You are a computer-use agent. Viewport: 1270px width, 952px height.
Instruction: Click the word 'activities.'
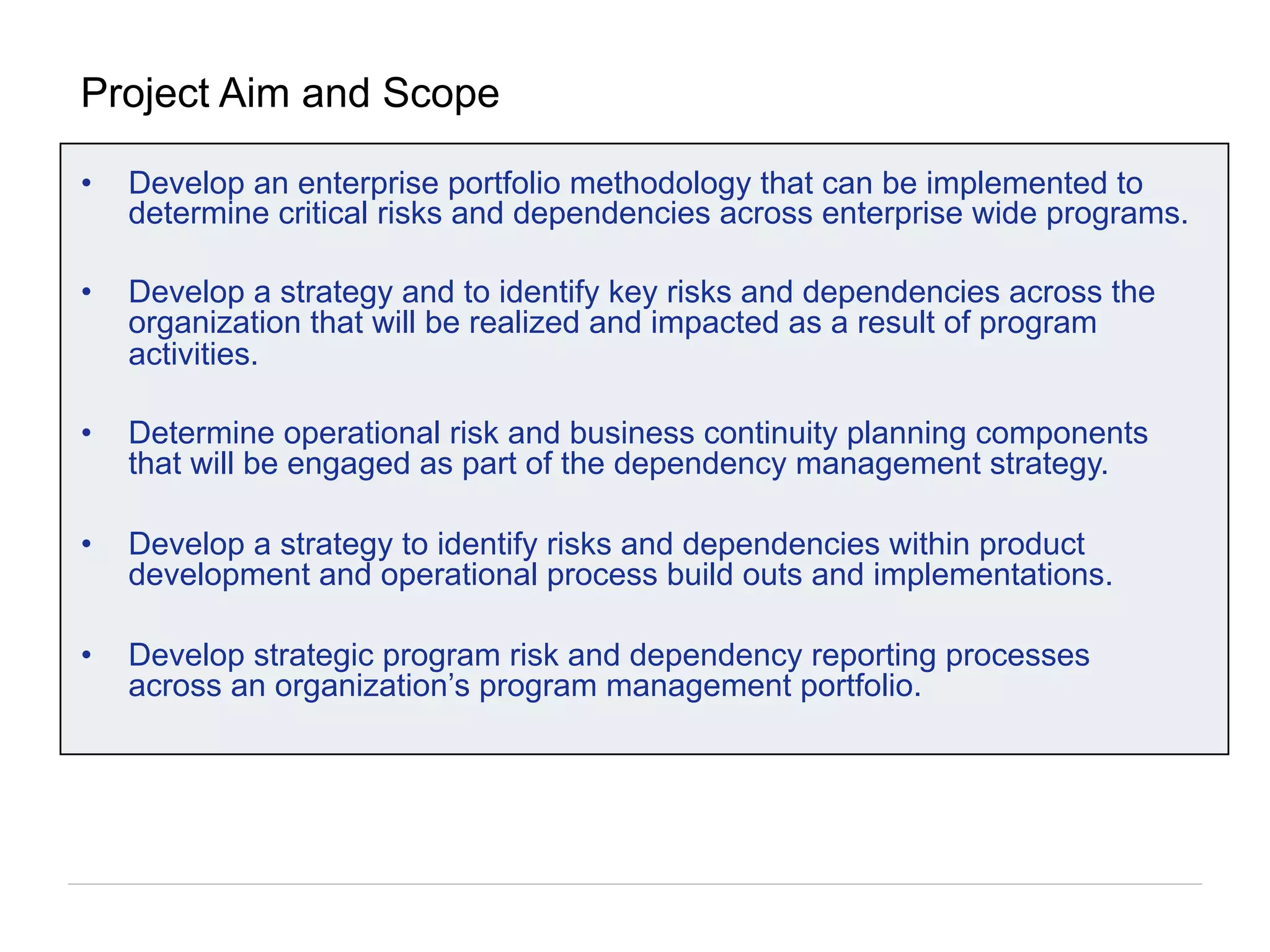coord(193,355)
